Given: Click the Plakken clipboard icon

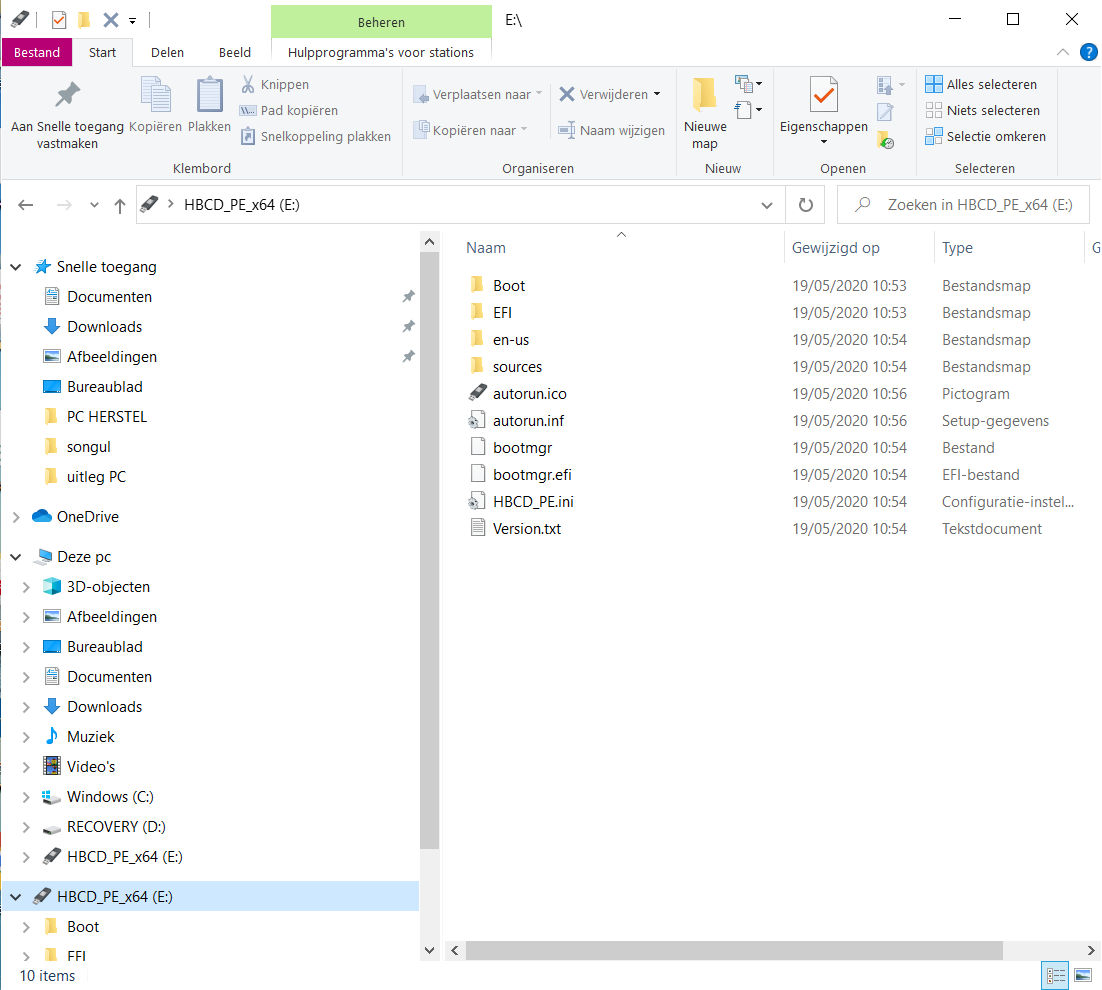Looking at the screenshot, I should [209, 94].
